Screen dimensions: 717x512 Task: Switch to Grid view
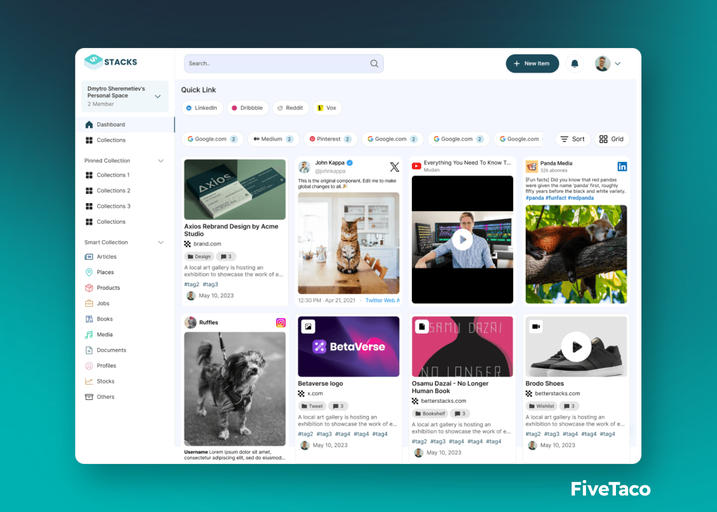611,139
